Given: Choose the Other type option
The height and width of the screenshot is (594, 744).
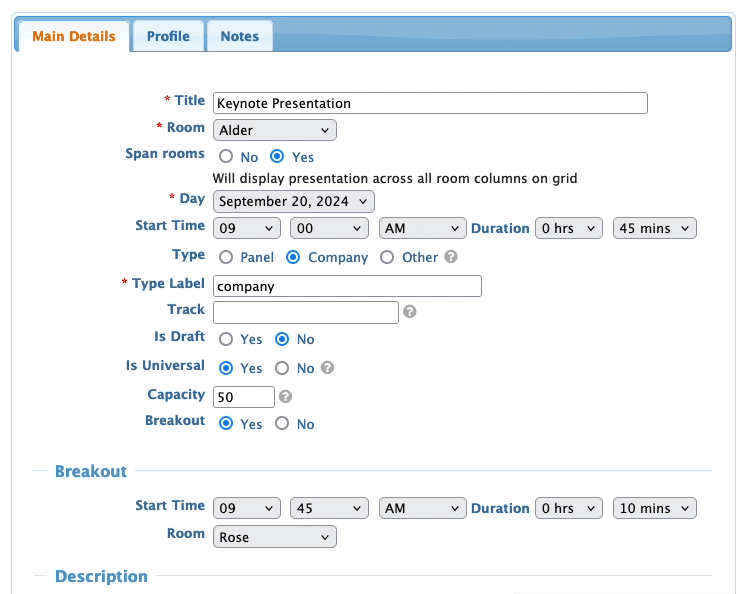Looking at the screenshot, I should (x=387, y=257).
